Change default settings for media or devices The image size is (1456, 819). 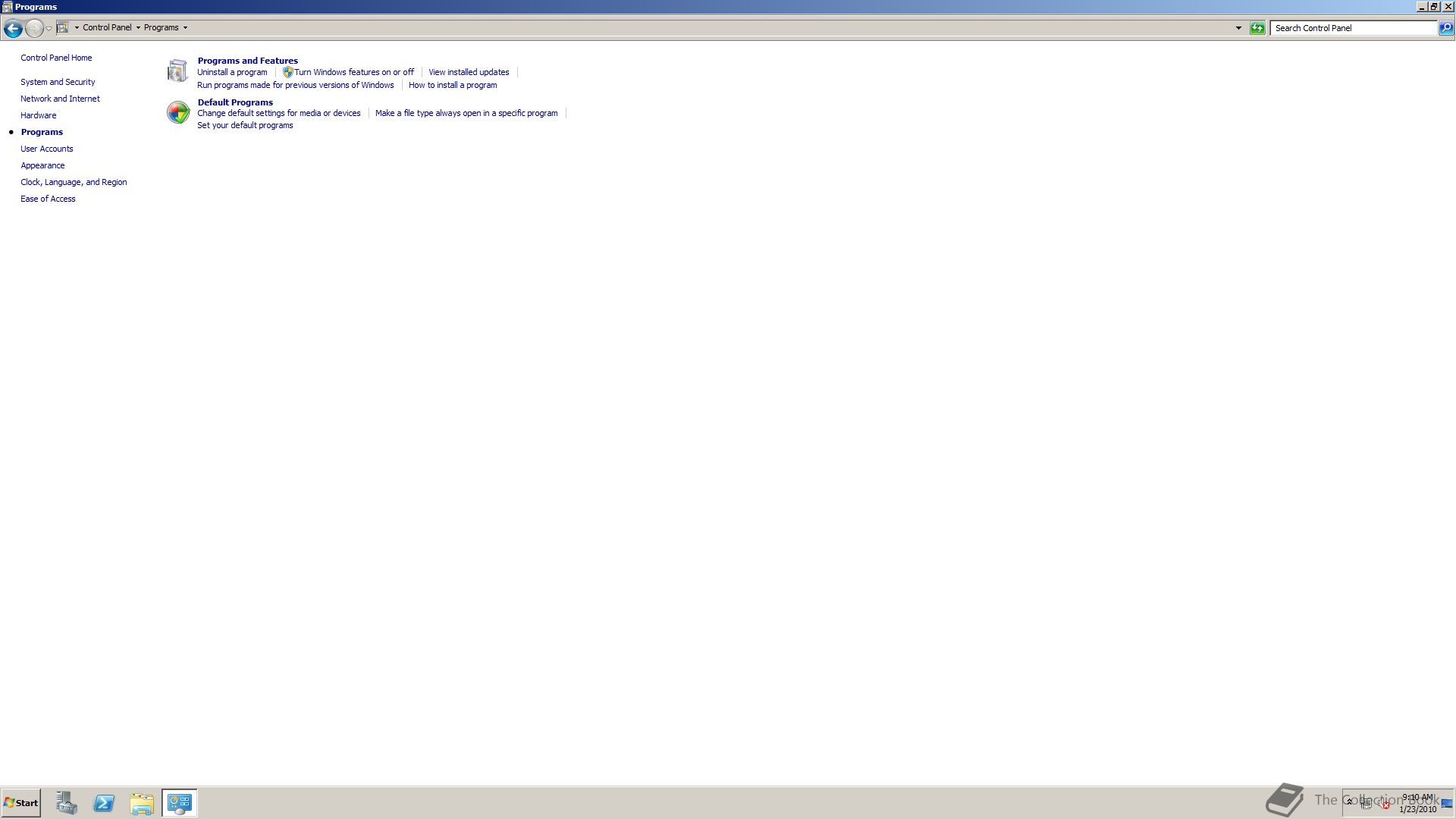pos(278,113)
